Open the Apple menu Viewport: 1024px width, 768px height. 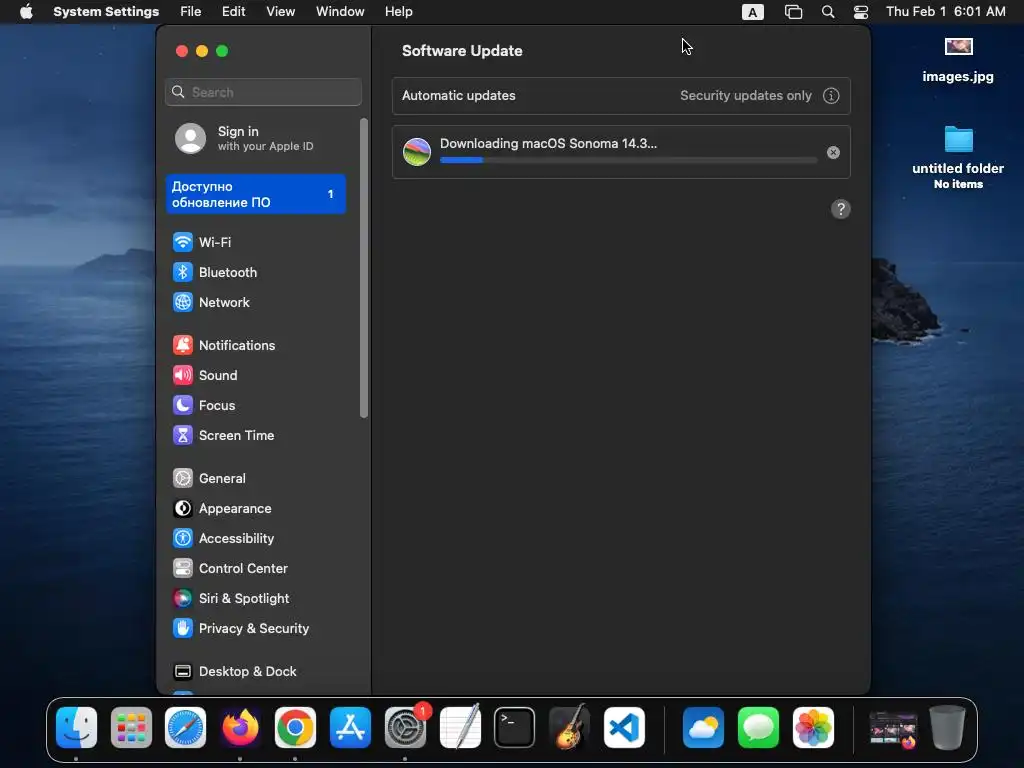click(26, 12)
